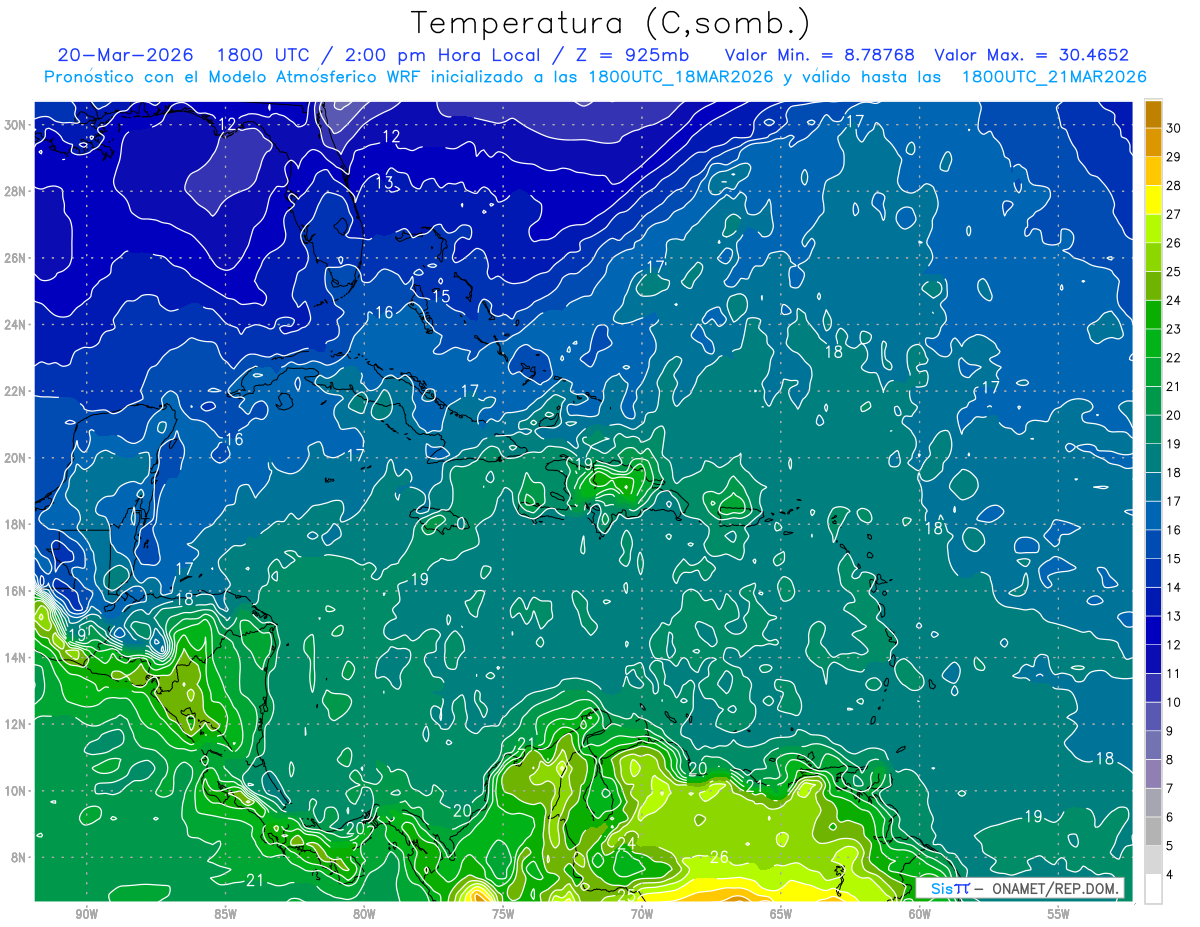Click the 90W longitude axis label
Image resolution: width=1200 pixels, height=927 pixels.
coord(86,914)
